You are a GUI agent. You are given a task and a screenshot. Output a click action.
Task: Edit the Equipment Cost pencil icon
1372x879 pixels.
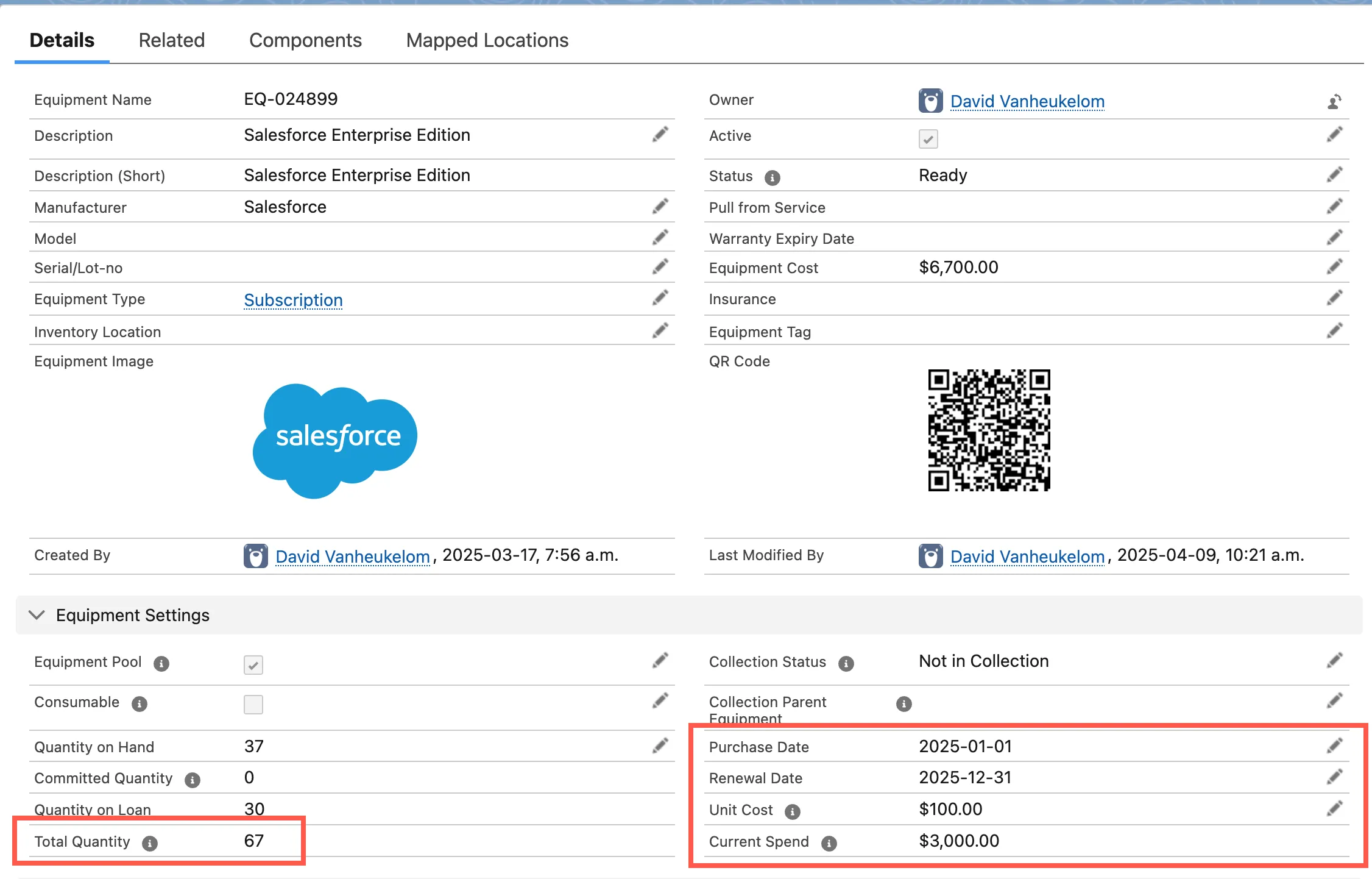(x=1334, y=267)
